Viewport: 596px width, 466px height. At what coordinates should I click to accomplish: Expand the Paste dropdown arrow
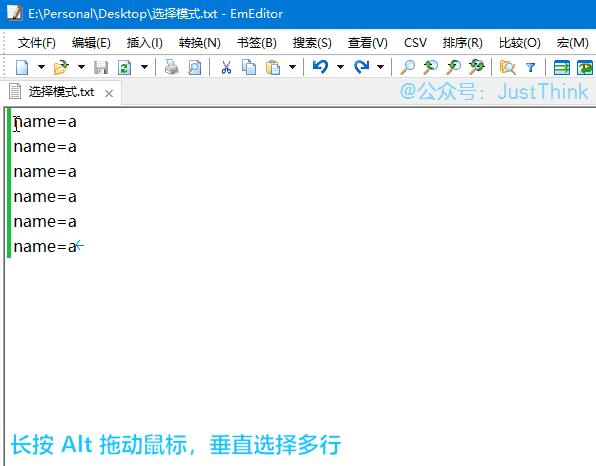click(x=292, y=67)
